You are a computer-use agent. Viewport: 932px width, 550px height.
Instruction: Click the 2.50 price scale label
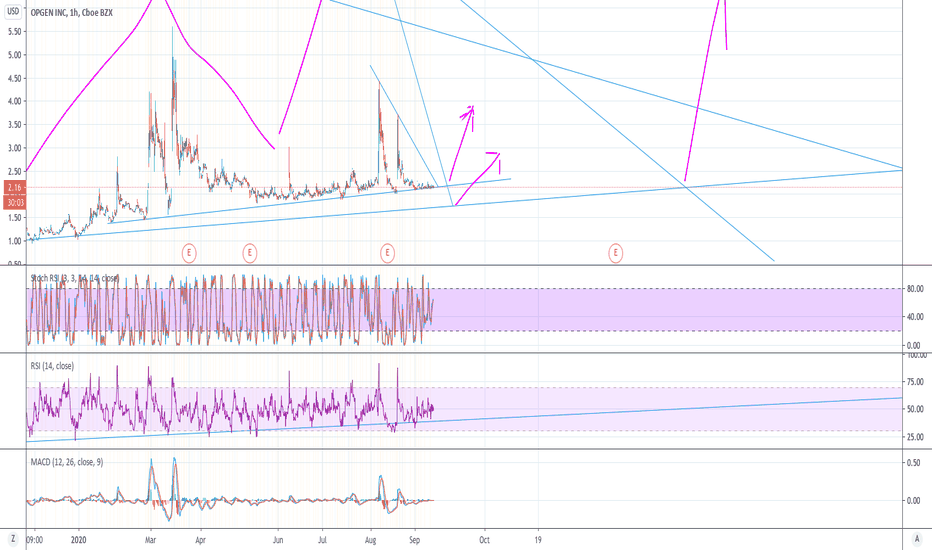pyautogui.click(x=14, y=172)
